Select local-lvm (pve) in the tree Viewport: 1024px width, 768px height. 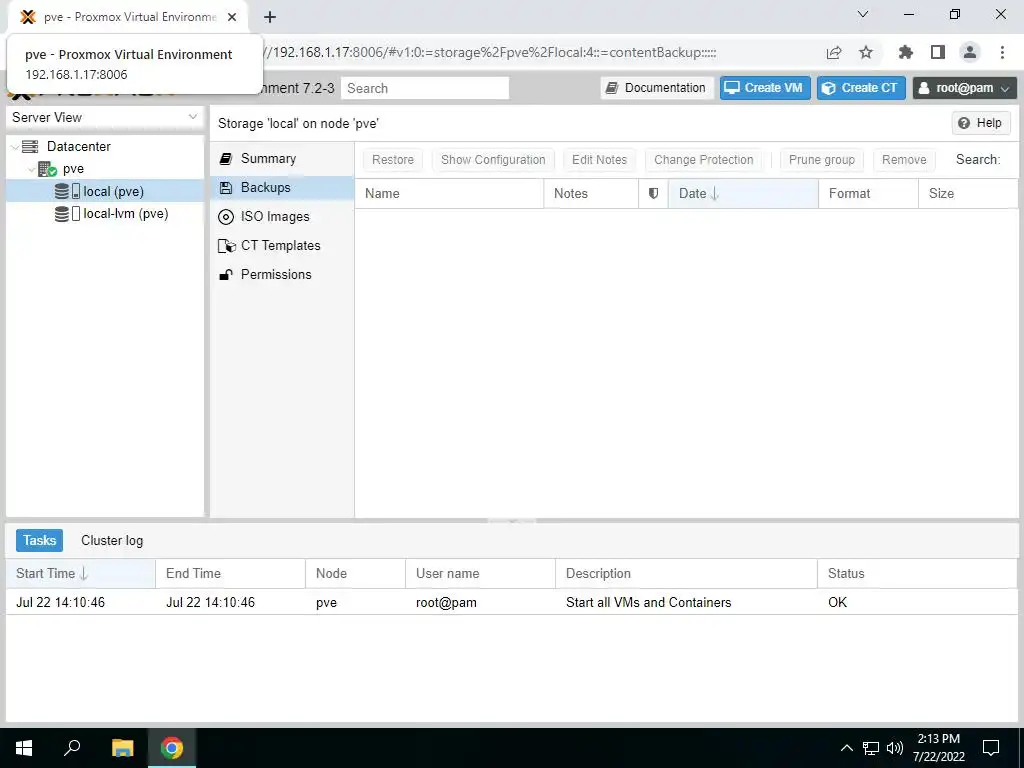coord(104,214)
